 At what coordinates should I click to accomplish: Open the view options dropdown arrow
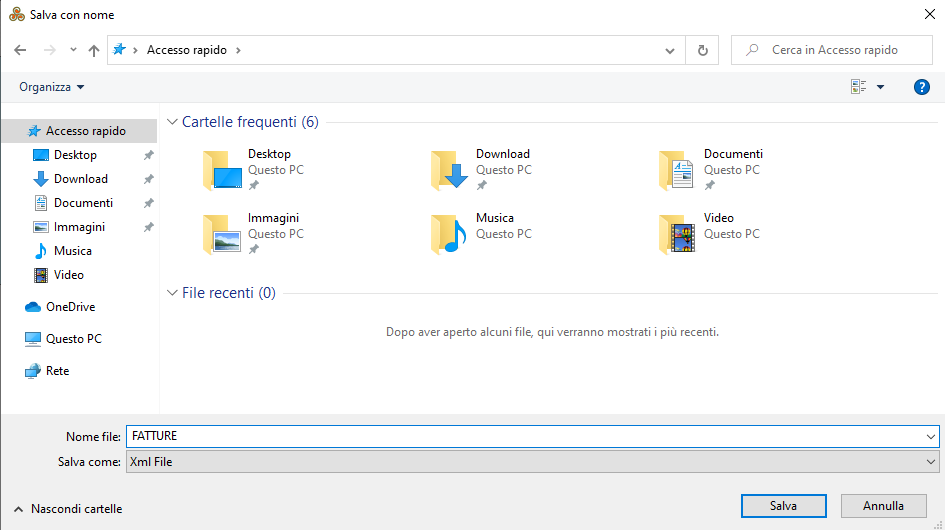click(881, 87)
